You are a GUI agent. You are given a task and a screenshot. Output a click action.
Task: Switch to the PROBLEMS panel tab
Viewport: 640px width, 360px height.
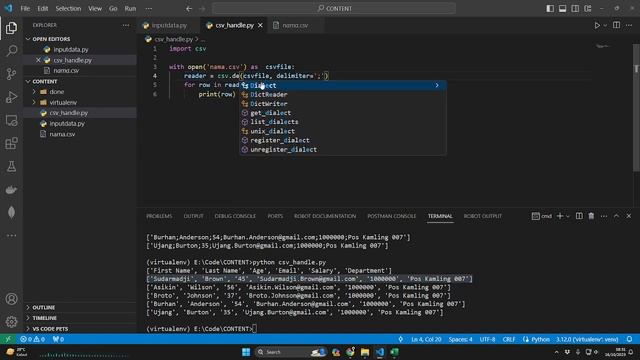click(x=159, y=216)
